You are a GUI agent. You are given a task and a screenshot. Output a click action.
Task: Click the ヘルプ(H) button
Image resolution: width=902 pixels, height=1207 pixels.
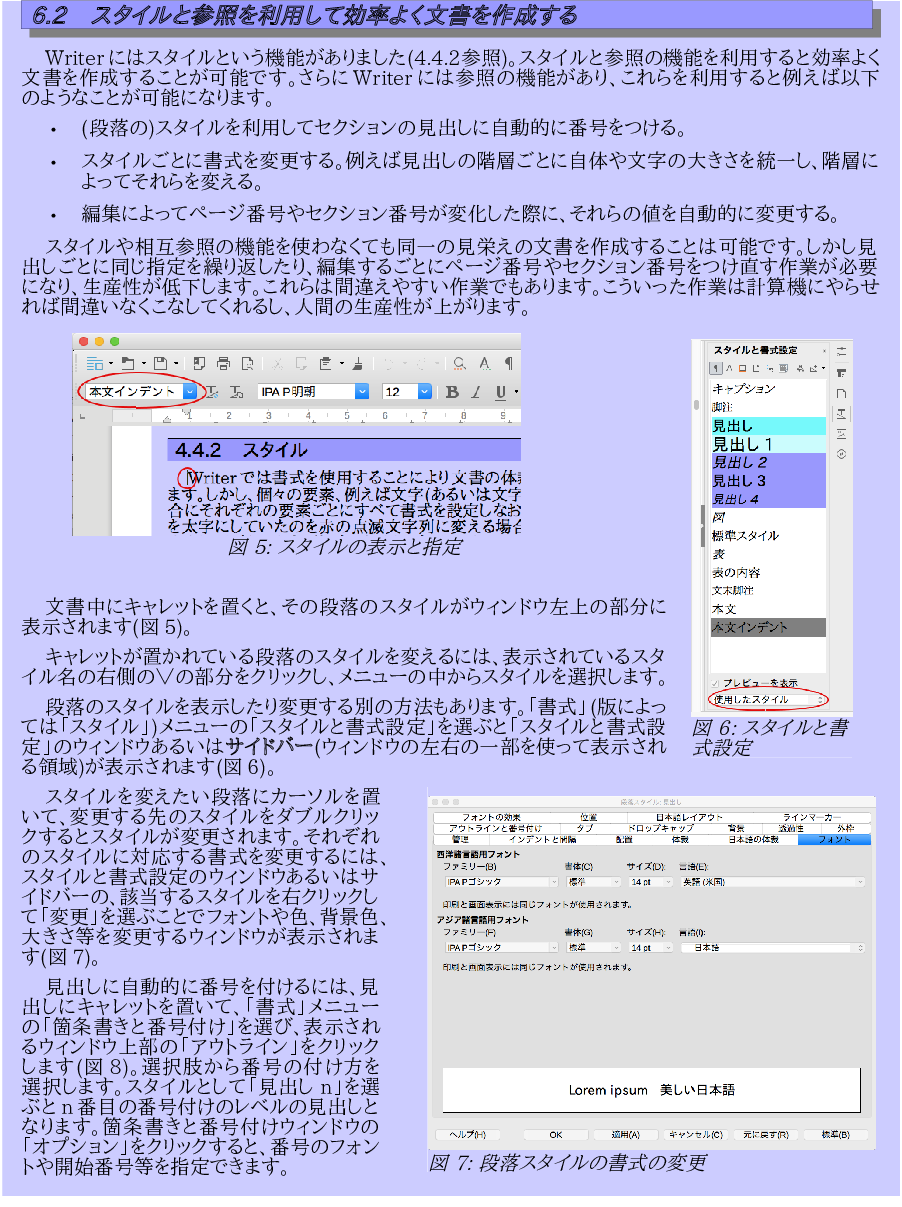pos(467,1135)
